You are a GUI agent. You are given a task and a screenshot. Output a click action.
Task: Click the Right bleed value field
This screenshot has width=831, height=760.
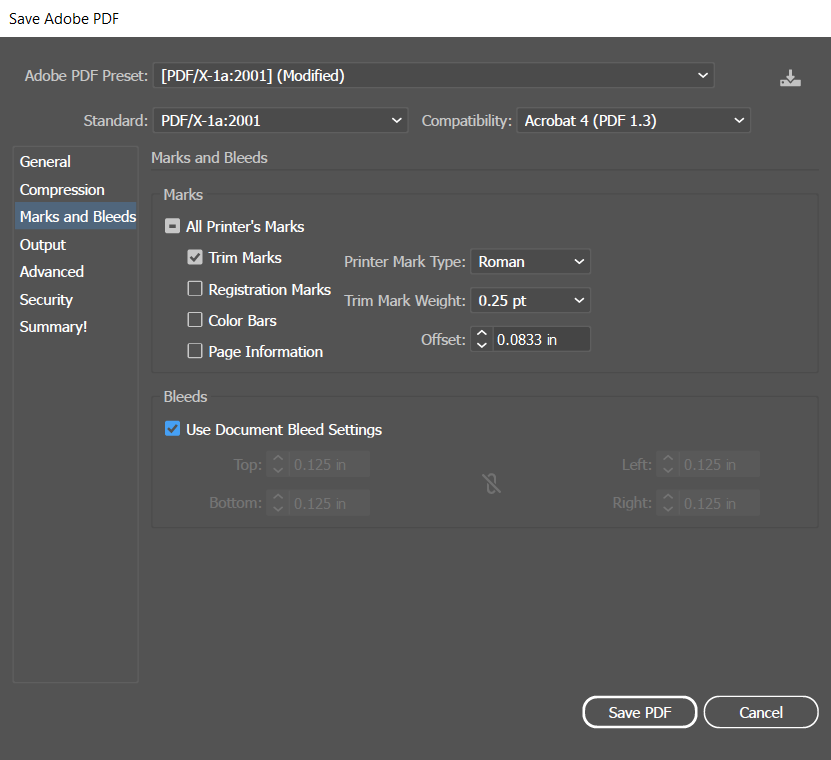719,503
